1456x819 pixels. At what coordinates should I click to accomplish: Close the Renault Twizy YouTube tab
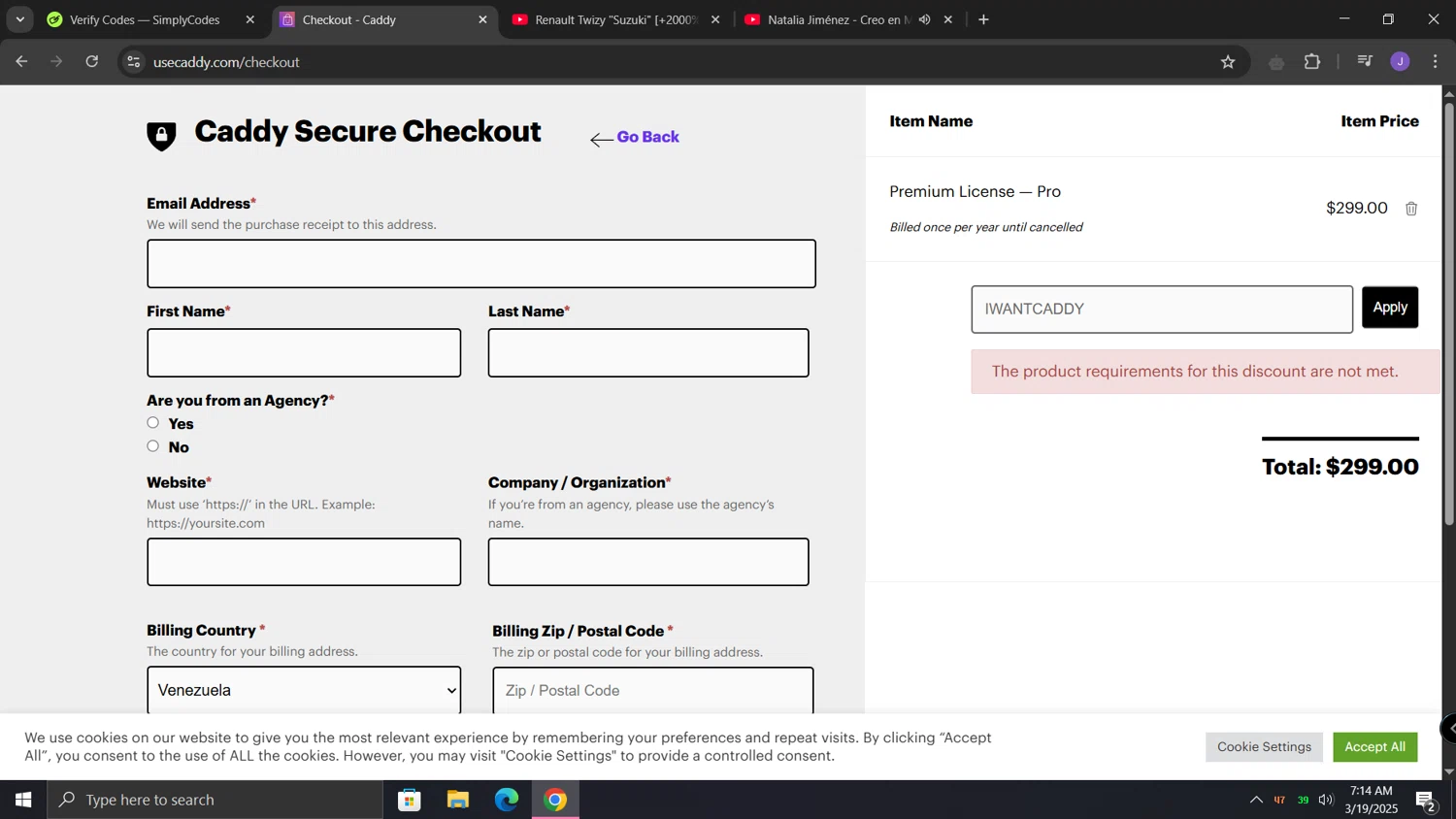pyautogui.click(x=715, y=19)
